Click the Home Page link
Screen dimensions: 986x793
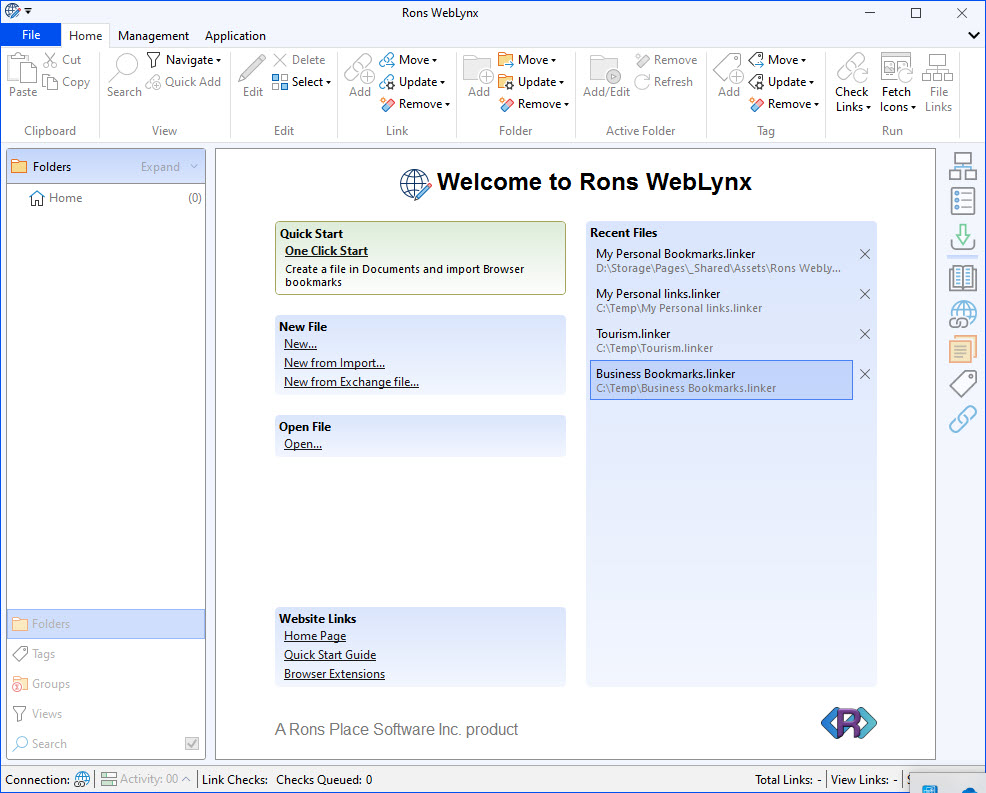click(314, 636)
